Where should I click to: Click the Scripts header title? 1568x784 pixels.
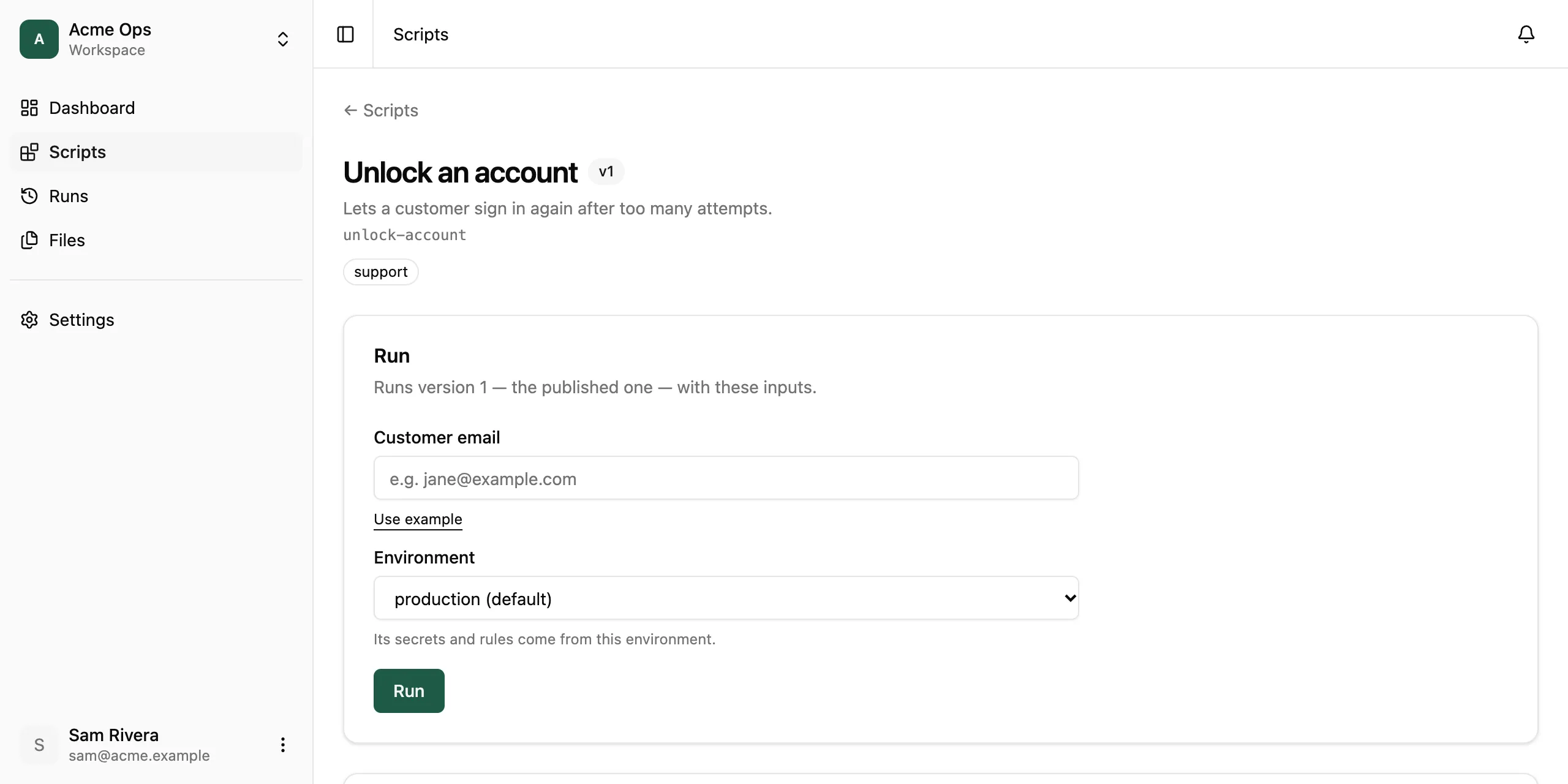[421, 34]
